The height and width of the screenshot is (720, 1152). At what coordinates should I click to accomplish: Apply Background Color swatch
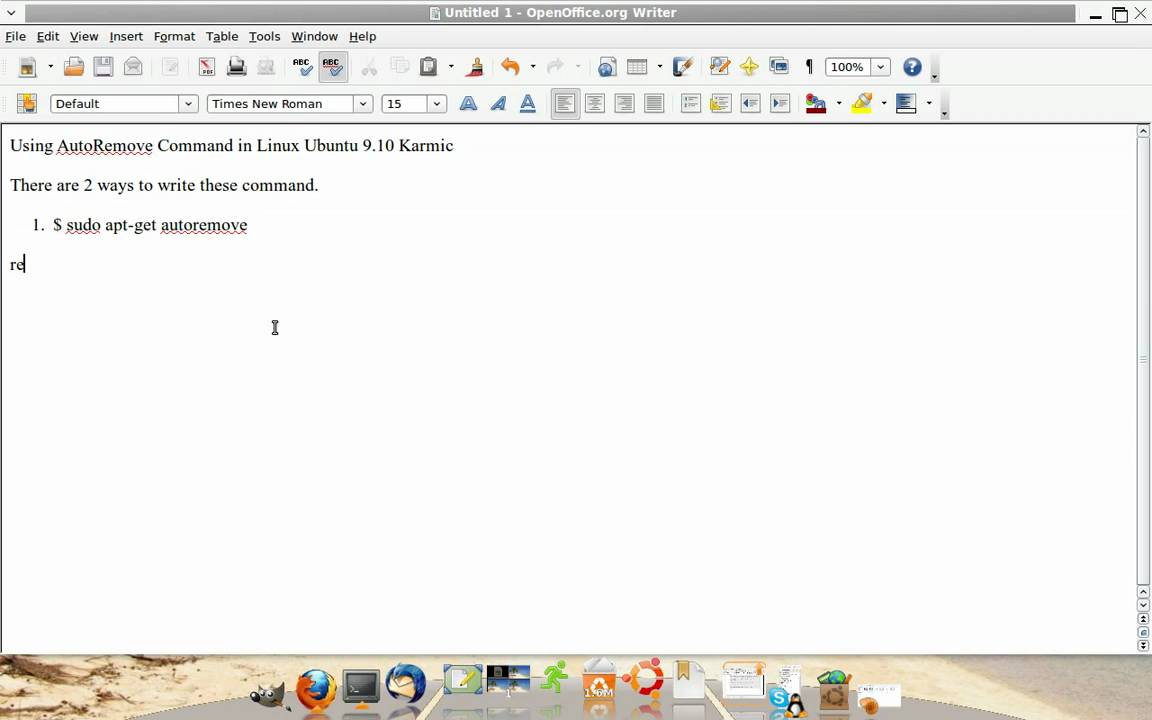(906, 104)
